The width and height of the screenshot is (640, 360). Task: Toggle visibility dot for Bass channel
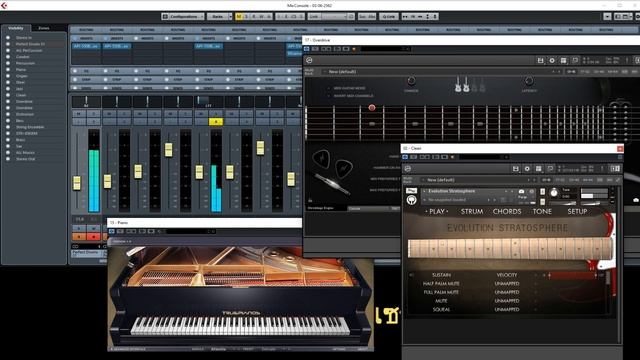(8, 120)
